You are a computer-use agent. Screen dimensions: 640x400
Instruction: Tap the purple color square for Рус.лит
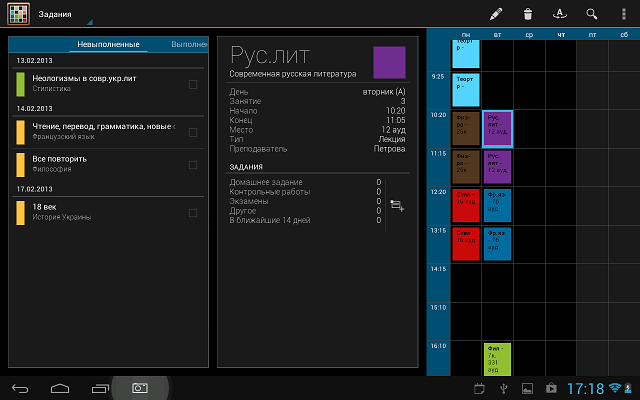pos(389,62)
